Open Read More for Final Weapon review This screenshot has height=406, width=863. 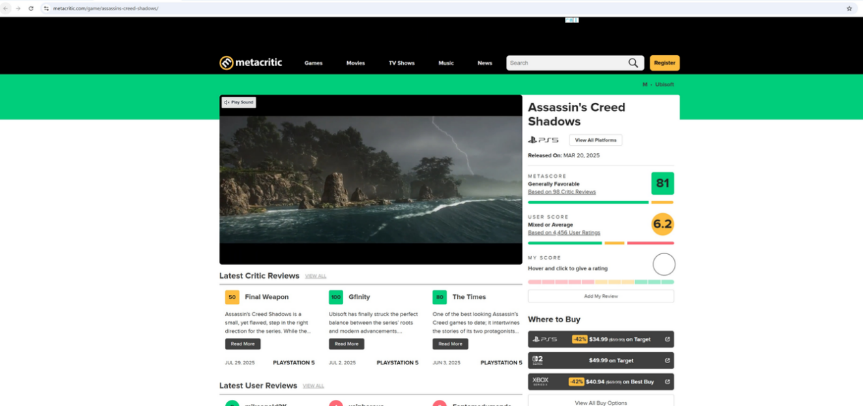point(243,344)
